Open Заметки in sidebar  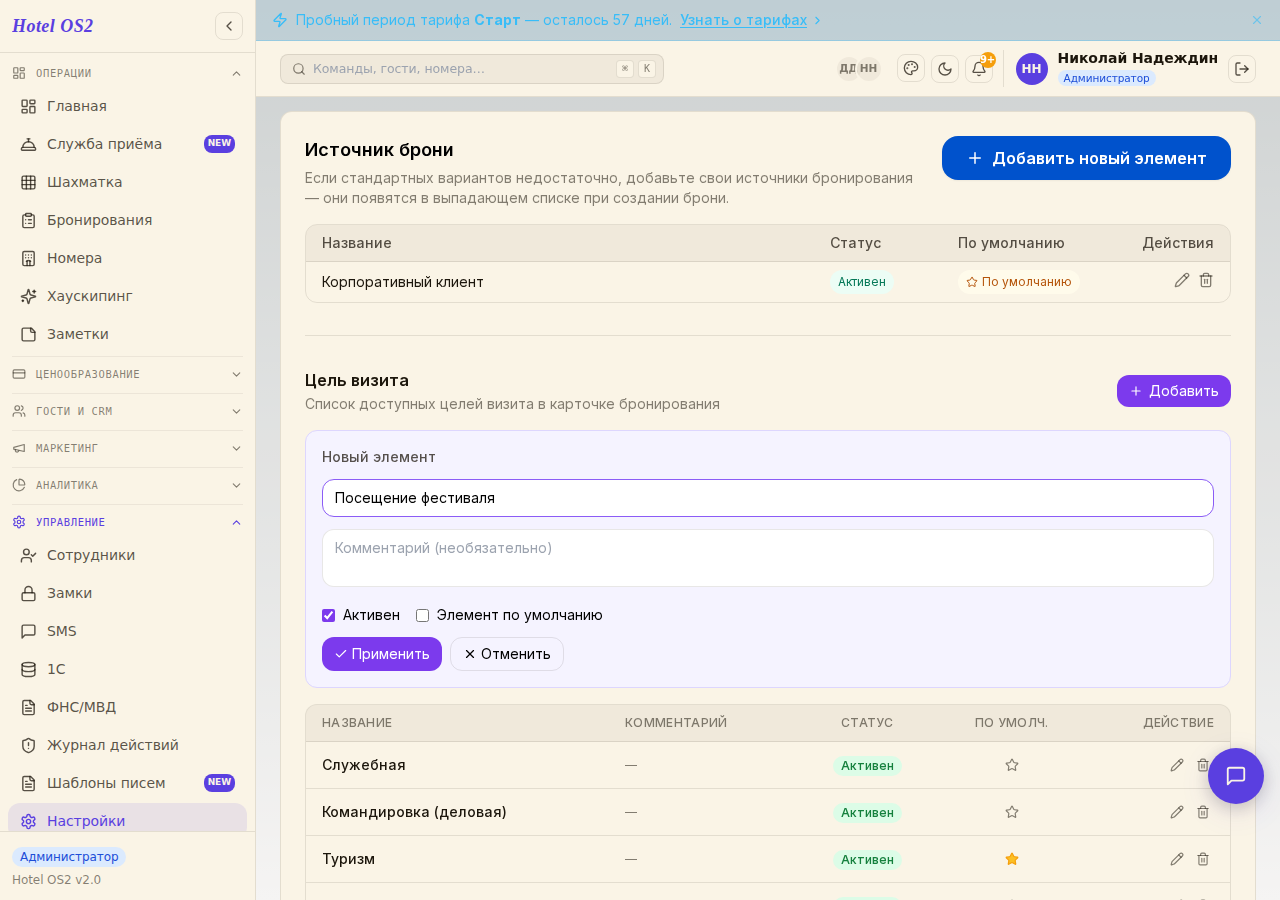coord(127,334)
